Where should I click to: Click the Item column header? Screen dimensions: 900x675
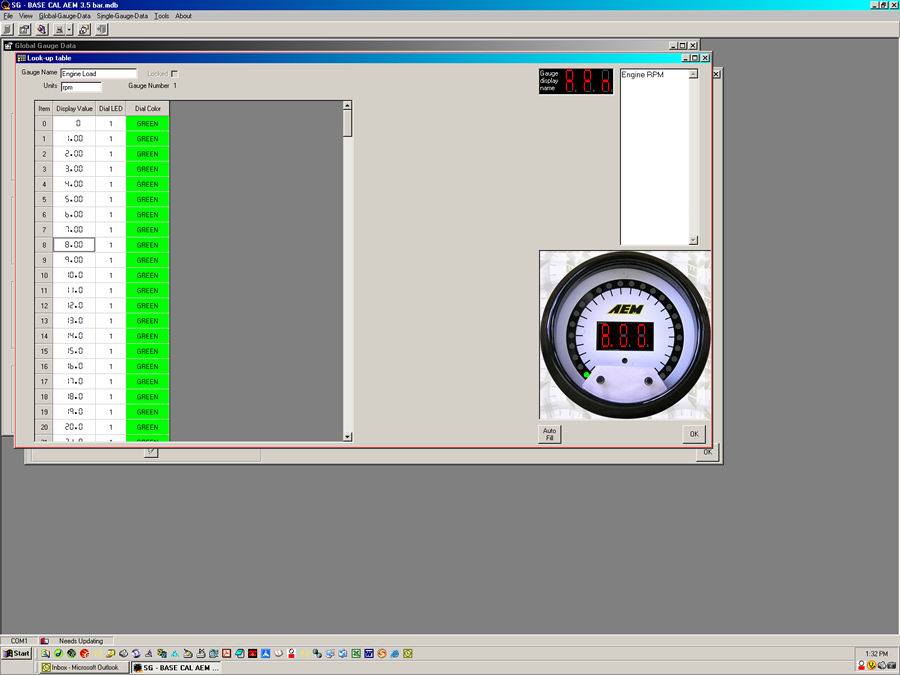[x=44, y=108]
